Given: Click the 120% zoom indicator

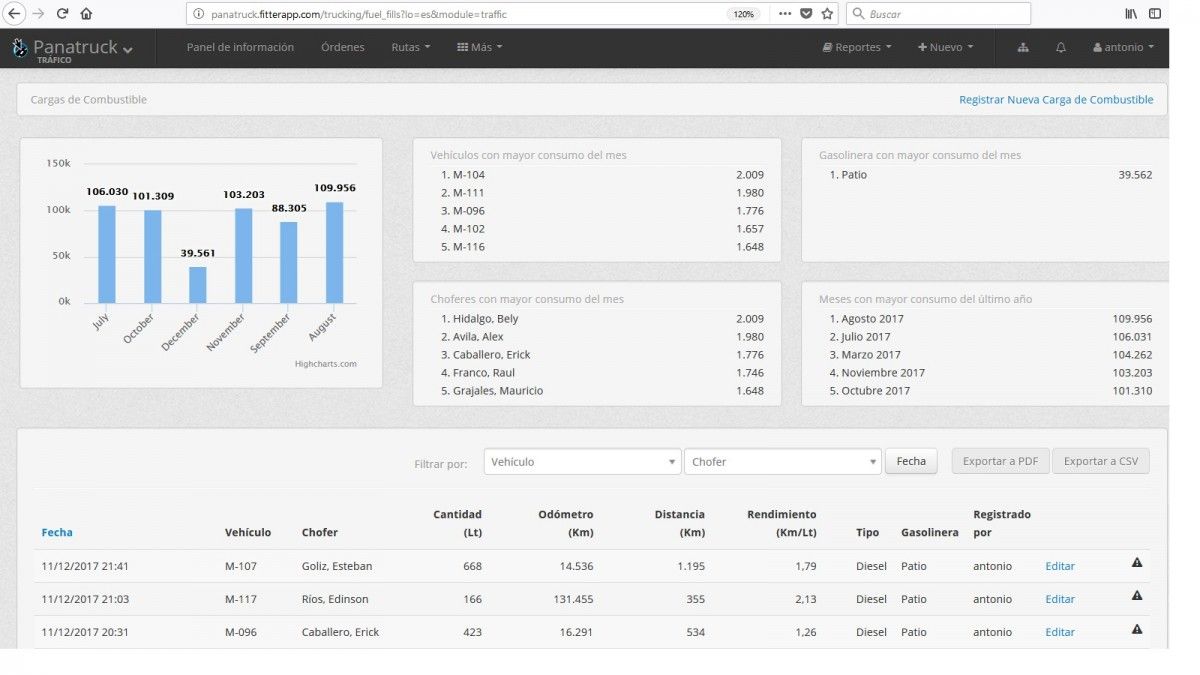Looking at the screenshot, I should [744, 14].
